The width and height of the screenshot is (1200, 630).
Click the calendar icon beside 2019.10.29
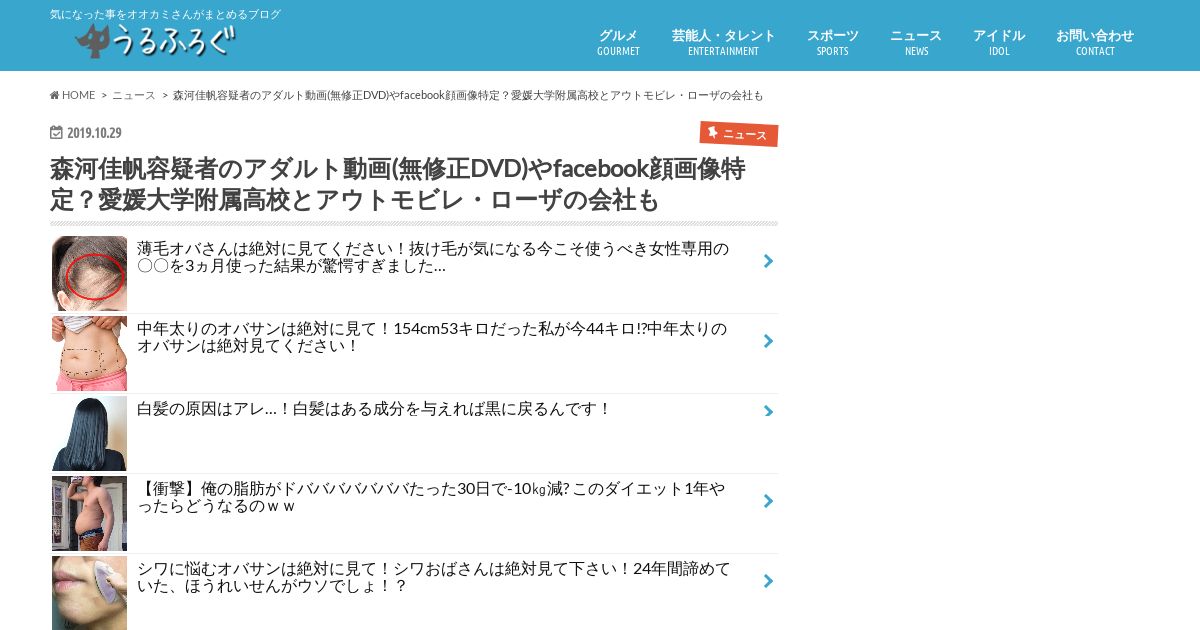pos(56,132)
